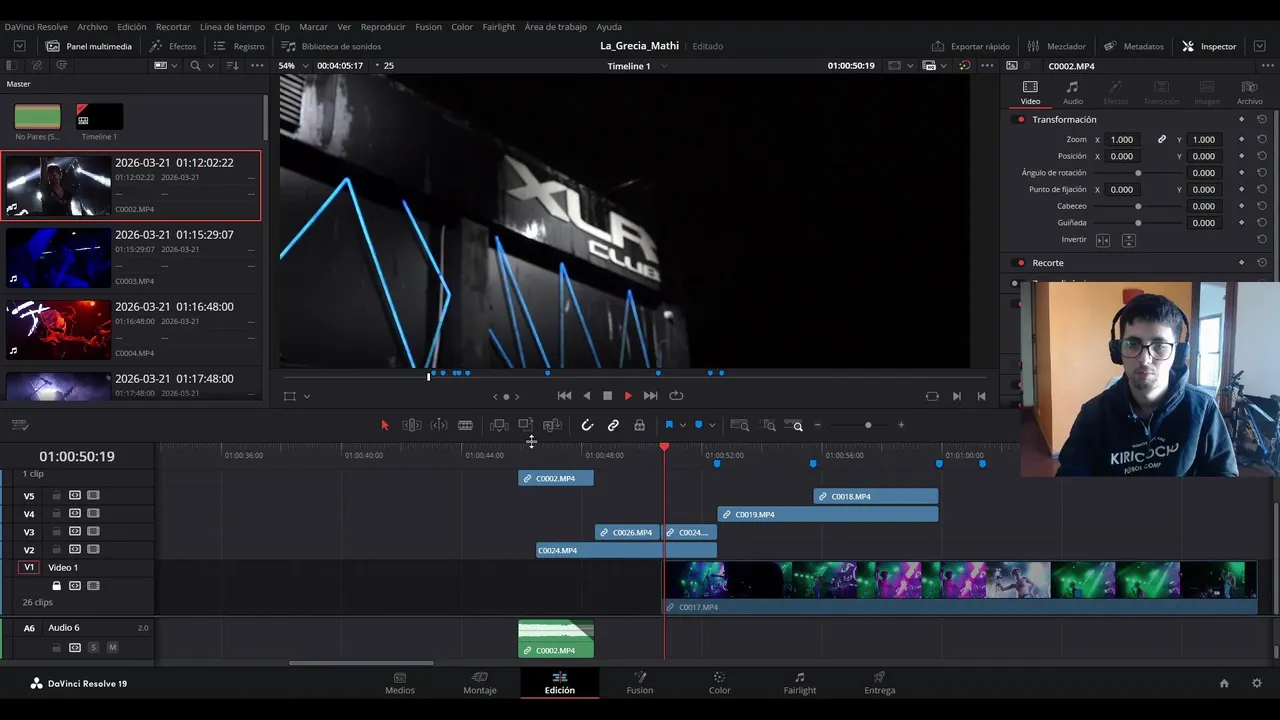This screenshot has height=720, width=1280.
Task: Toggle the Transformación section enable switch
Action: [1020, 120]
